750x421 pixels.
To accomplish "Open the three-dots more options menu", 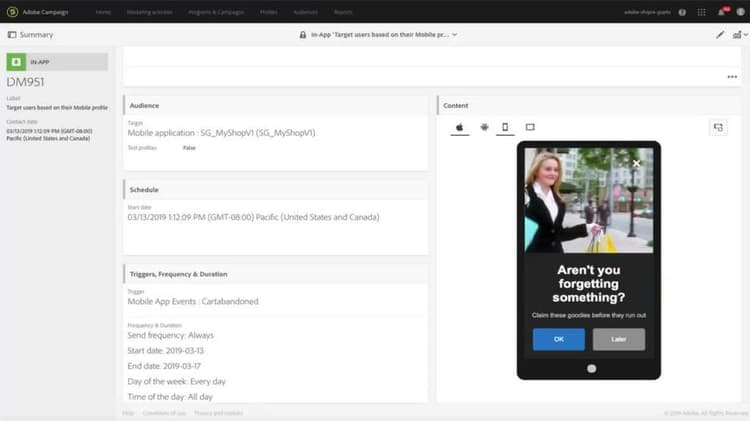I will point(732,77).
